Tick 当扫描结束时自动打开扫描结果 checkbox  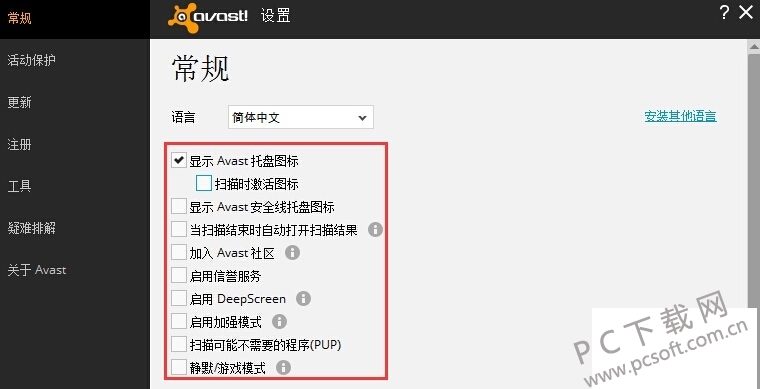(179, 229)
